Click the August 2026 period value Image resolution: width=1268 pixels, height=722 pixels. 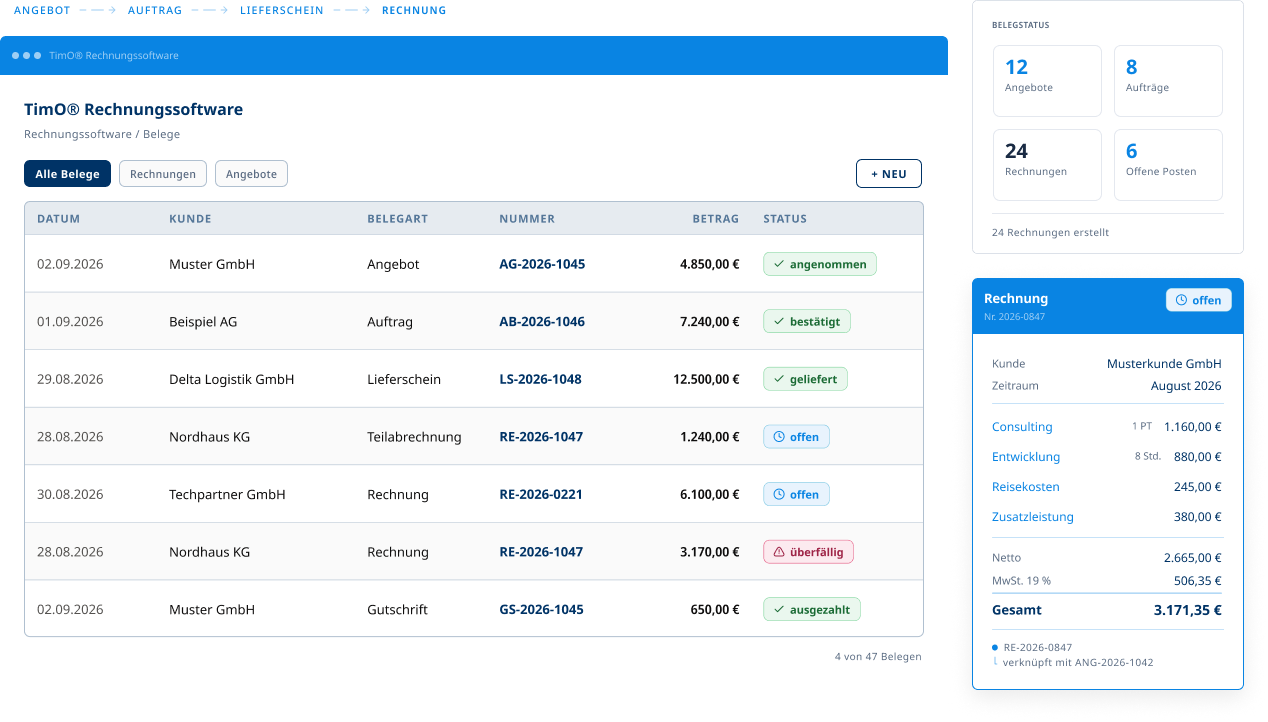[1186, 386]
